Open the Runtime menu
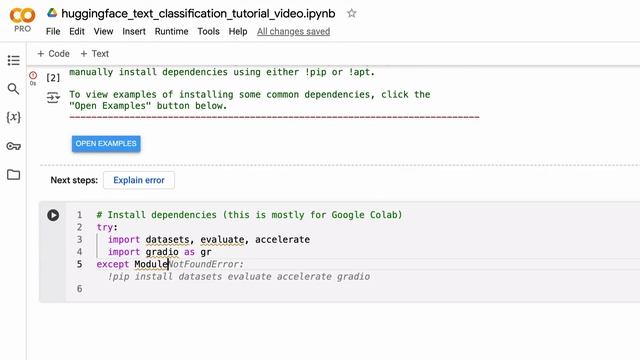The height and width of the screenshot is (360, 640). pyautogui.click(x=171, y=31)
